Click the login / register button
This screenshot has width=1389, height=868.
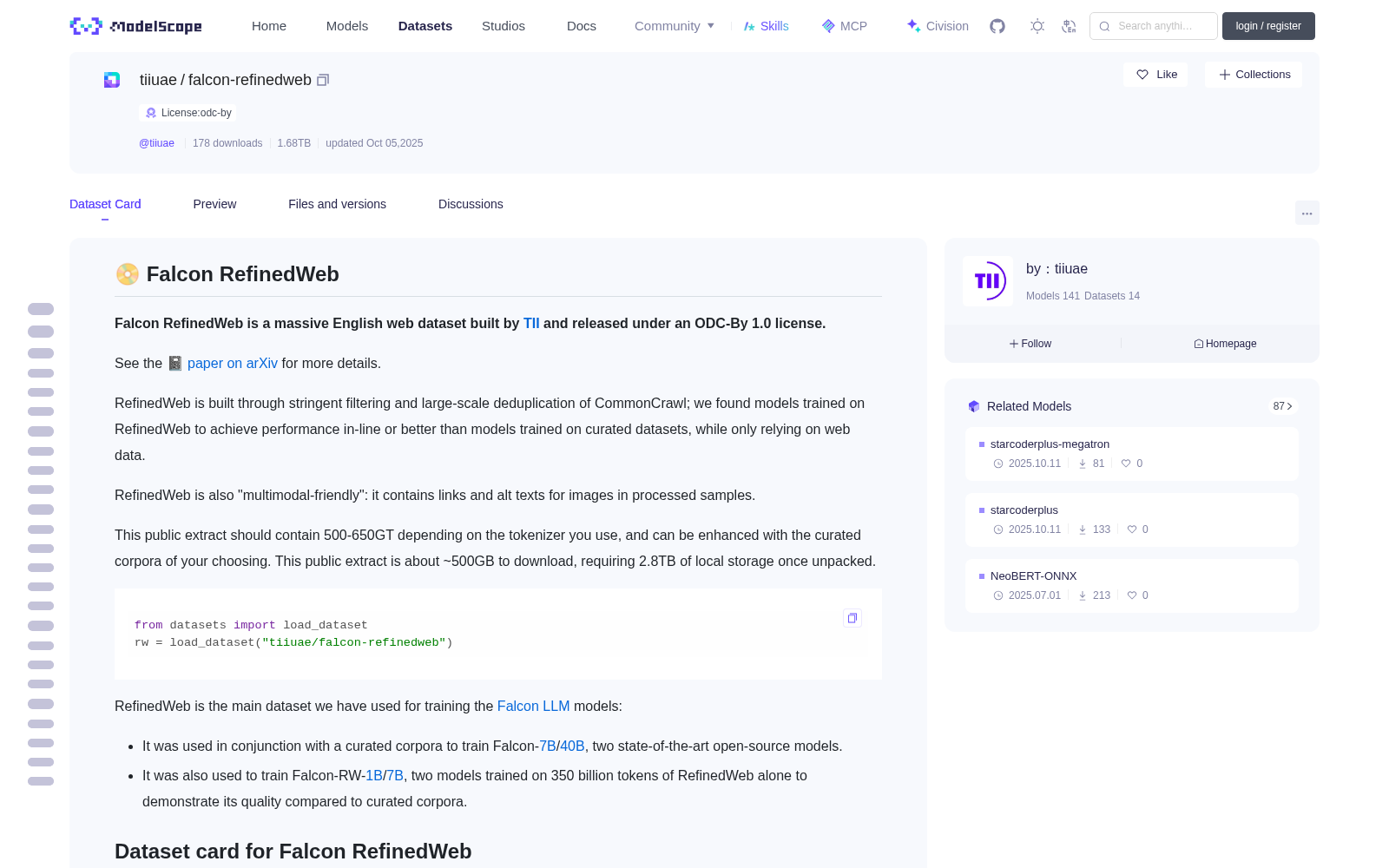click(1268, 26)
